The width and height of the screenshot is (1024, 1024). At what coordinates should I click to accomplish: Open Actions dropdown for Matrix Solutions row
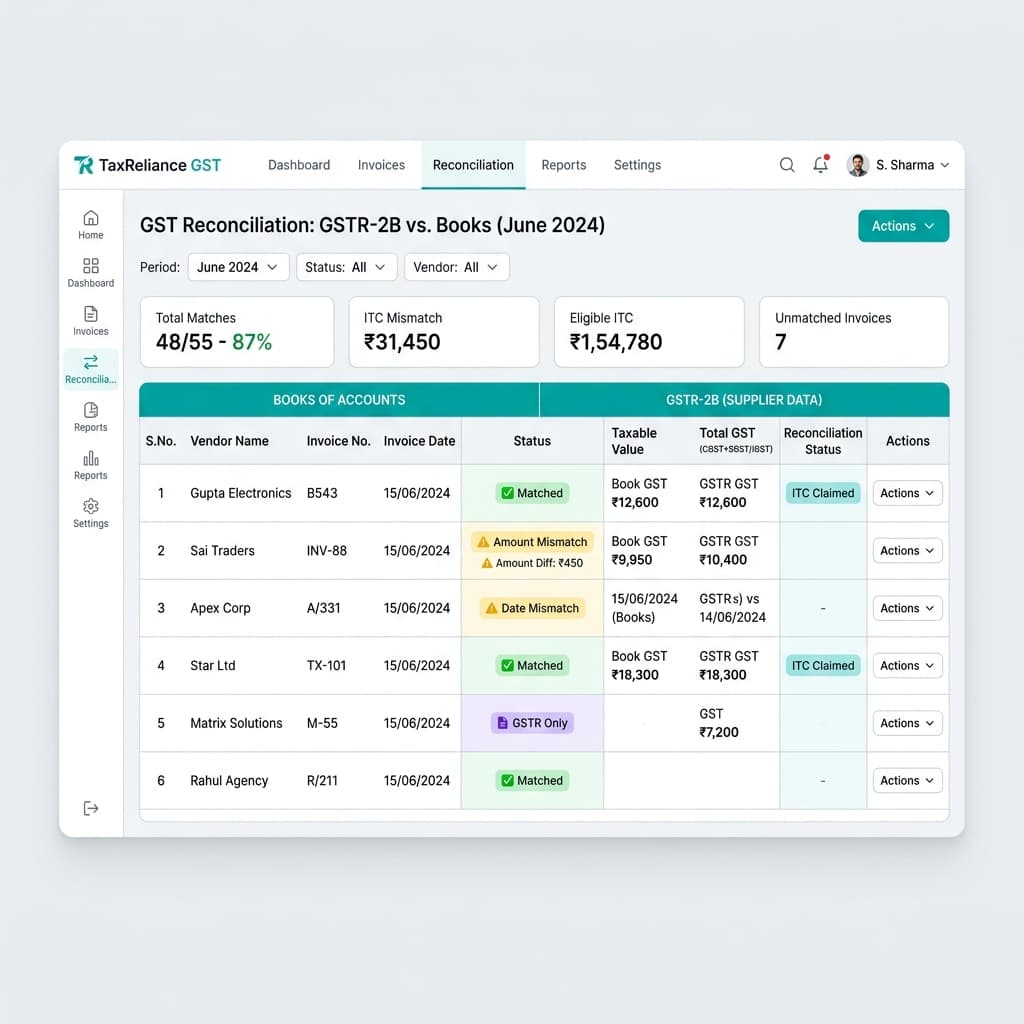(907, 723)
